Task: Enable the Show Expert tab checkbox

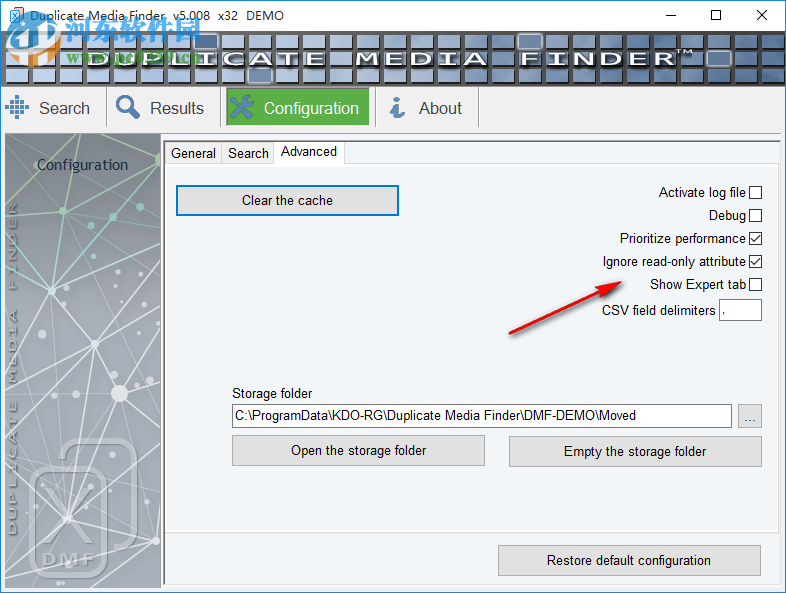Action: tap(755, 285)
